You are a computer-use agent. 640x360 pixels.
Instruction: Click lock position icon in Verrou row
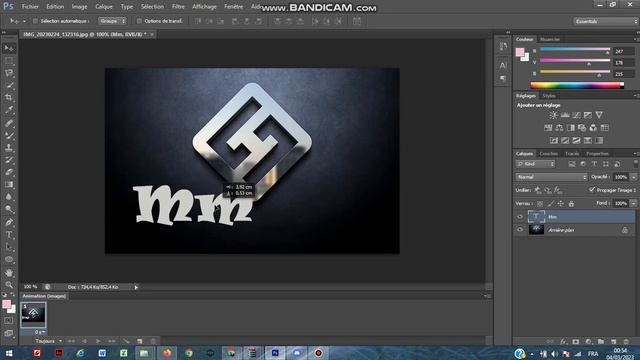(561, 203)
